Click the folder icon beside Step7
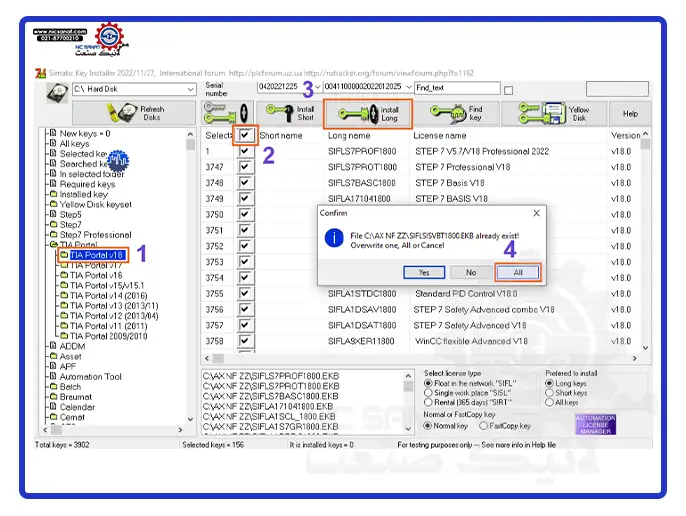Image resolution: width=686 pixels, height=516 pixels. point(53,224)
